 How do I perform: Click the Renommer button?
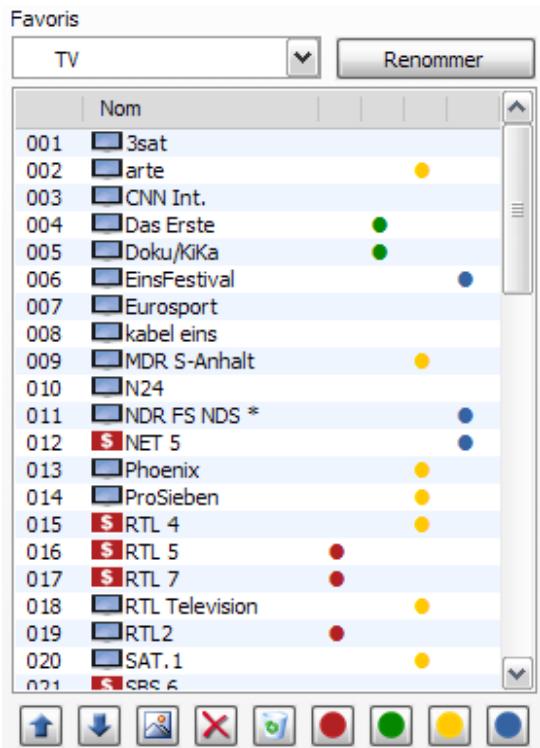click(x=436, y=59)
